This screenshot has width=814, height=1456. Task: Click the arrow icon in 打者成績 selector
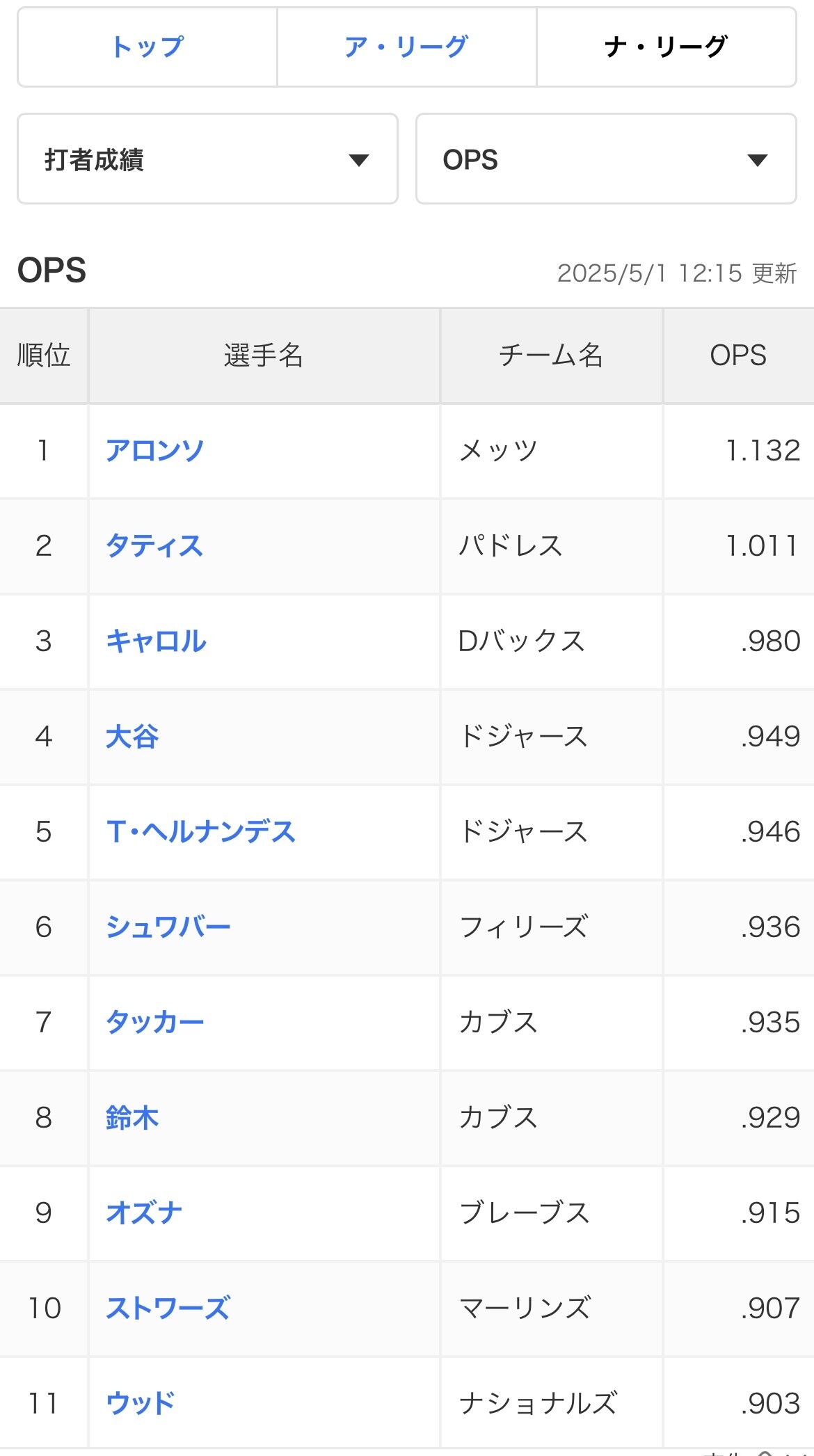coord(359,161)
